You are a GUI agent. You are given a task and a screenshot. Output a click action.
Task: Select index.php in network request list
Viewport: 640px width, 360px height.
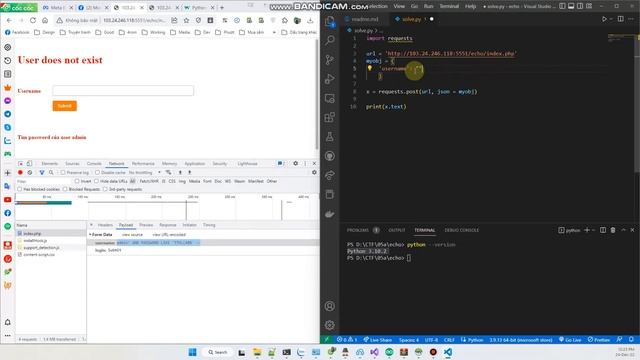coord(51,233)
